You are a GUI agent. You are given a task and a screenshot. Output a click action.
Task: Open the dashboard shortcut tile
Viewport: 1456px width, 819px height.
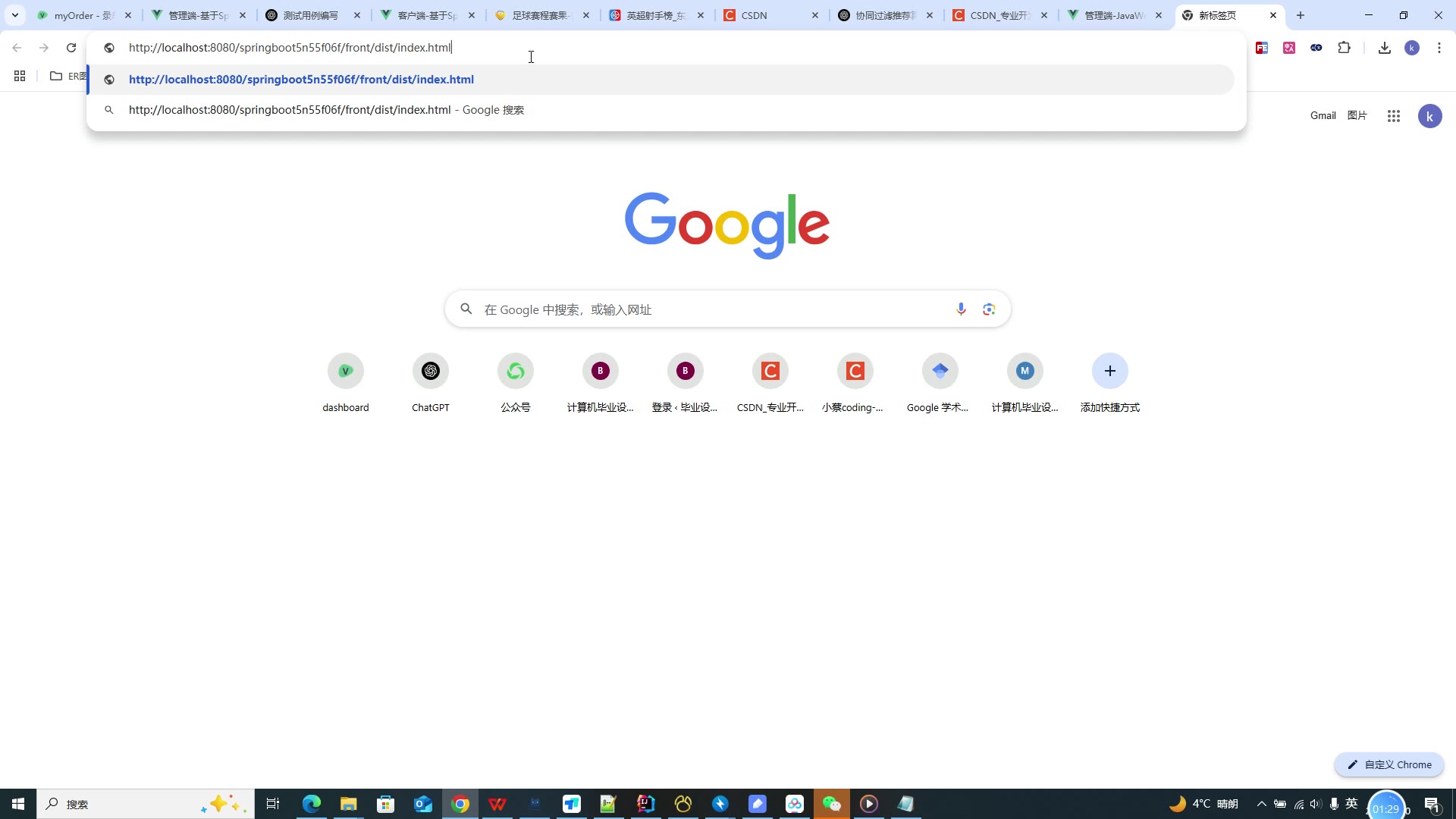click(346, 372)
